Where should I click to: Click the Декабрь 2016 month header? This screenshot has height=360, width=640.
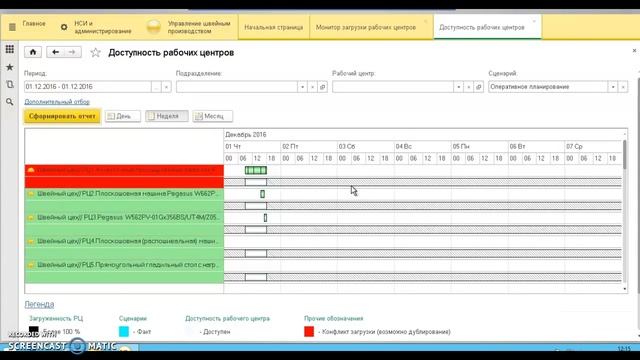(246, 135)
